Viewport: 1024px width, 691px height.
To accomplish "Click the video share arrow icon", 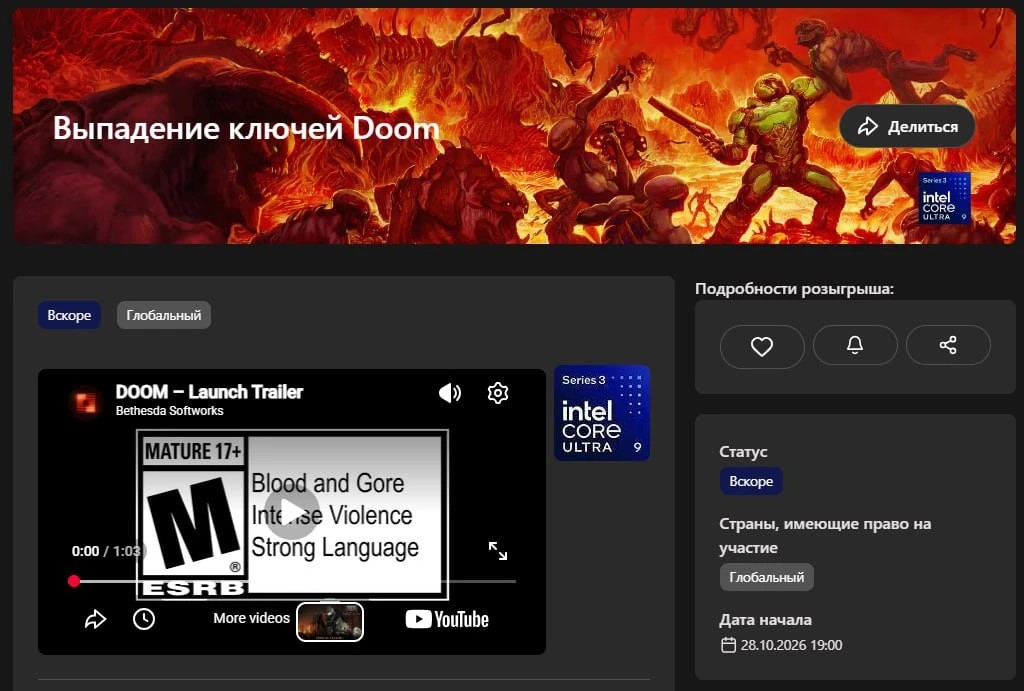I will pos(95,619).
